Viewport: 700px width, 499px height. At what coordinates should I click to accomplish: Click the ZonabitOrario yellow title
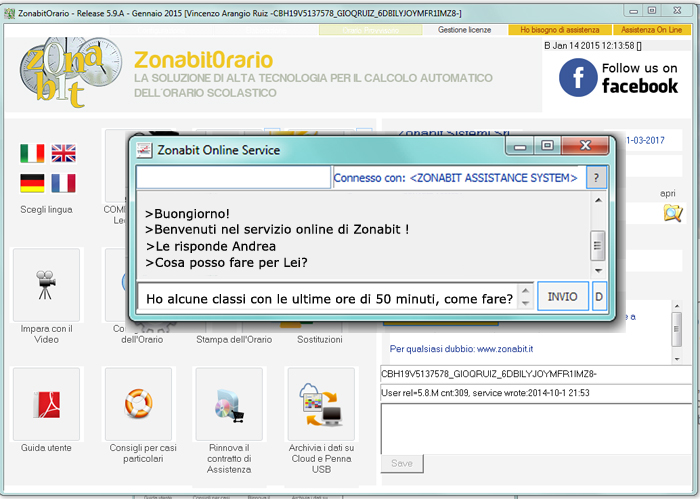pyautogui.click(x=204, y=60)
